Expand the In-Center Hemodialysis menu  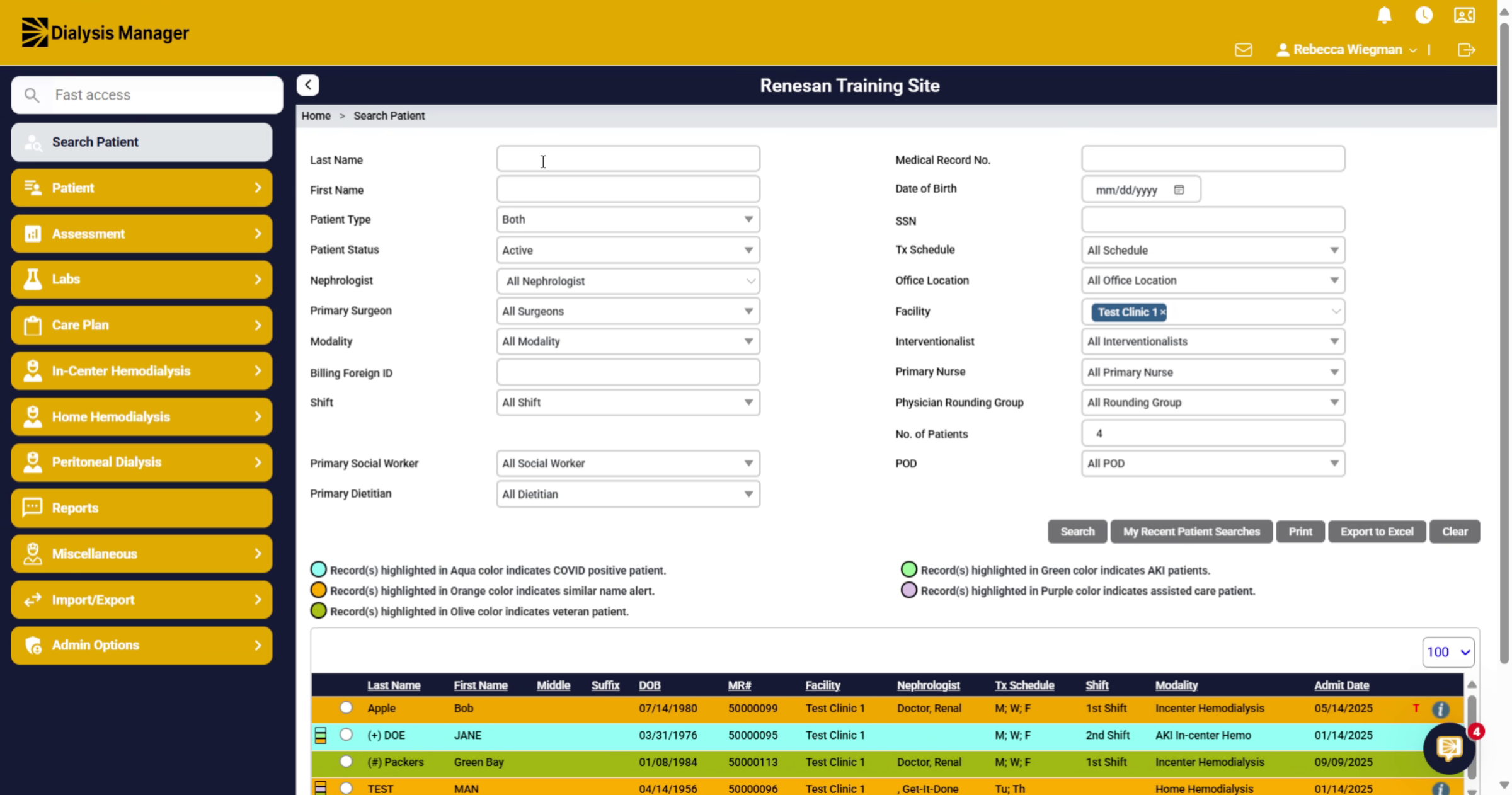click(x=142, y=370)
